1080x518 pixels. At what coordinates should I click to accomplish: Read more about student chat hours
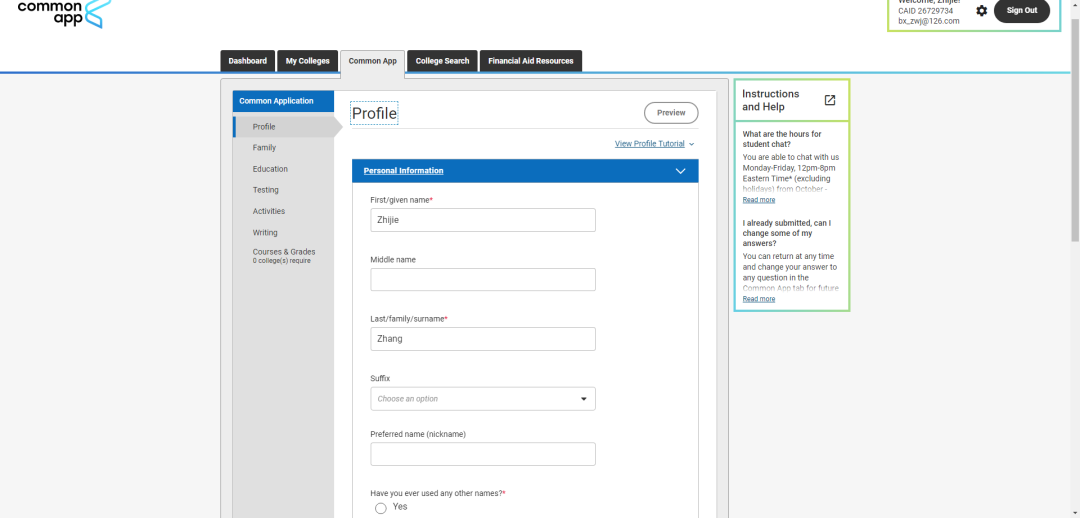click(758, 200)
